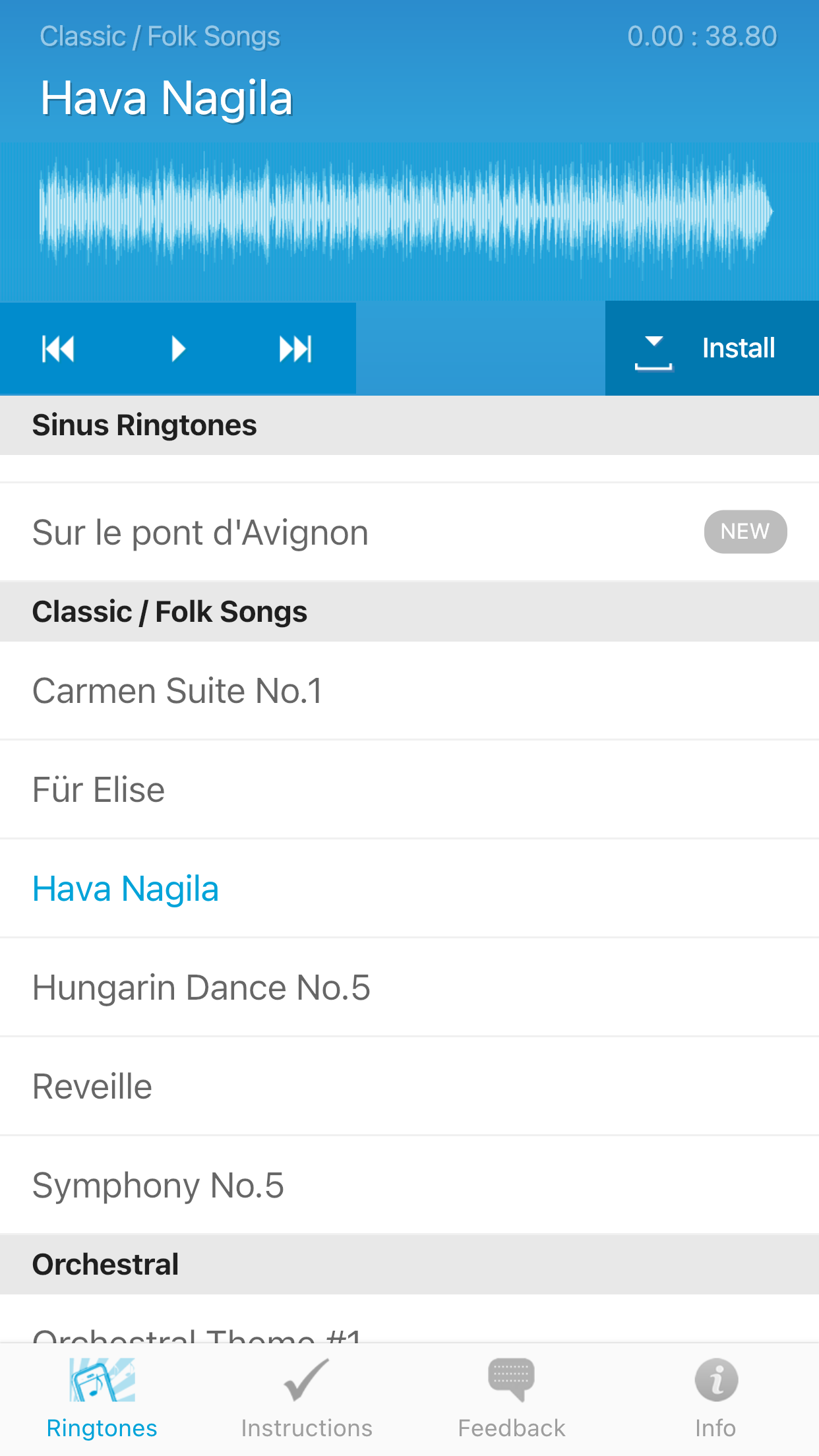
Task: Select Sur le pont d'Avignon ringtone
Action: click(200, 533)
